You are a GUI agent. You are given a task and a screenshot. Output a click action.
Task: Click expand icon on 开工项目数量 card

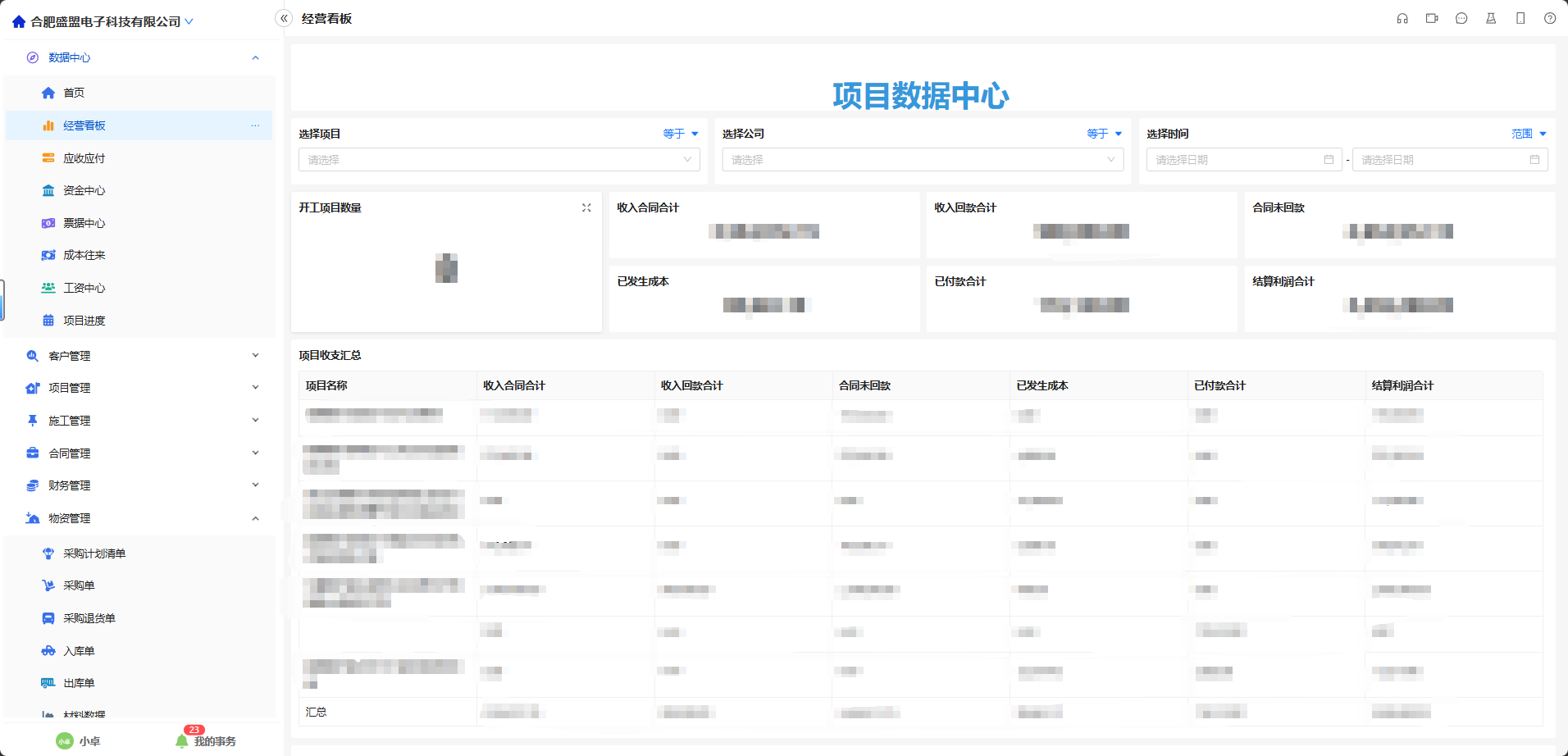coord(586,208)
